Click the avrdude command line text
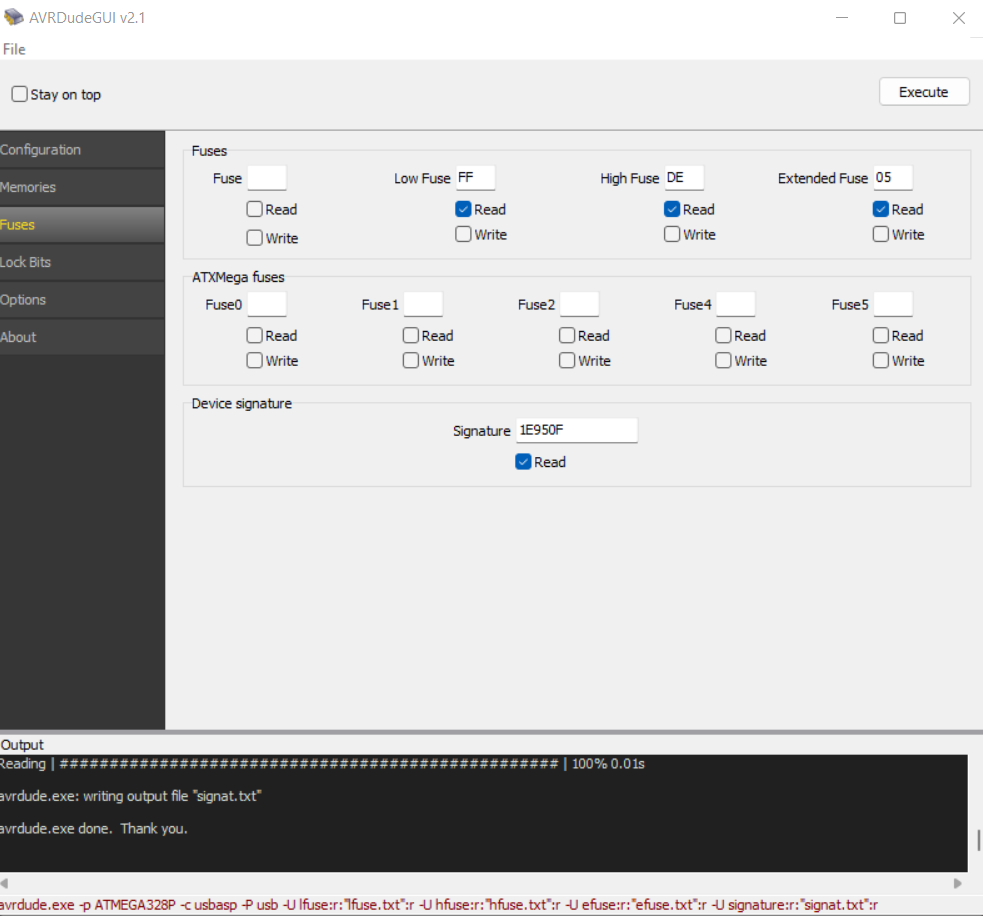Viewport: 983px width, 916px height. point(439,905)
